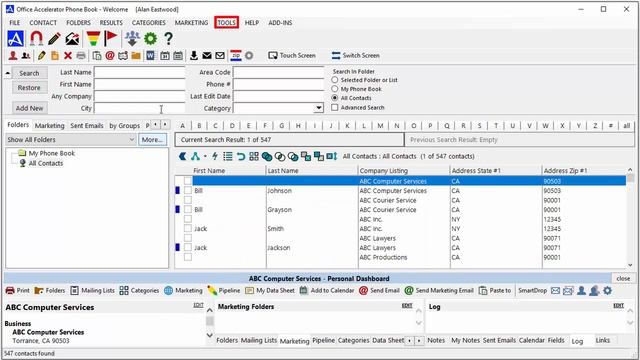
Task: Click the zip code icon
Action: [236, 56]
